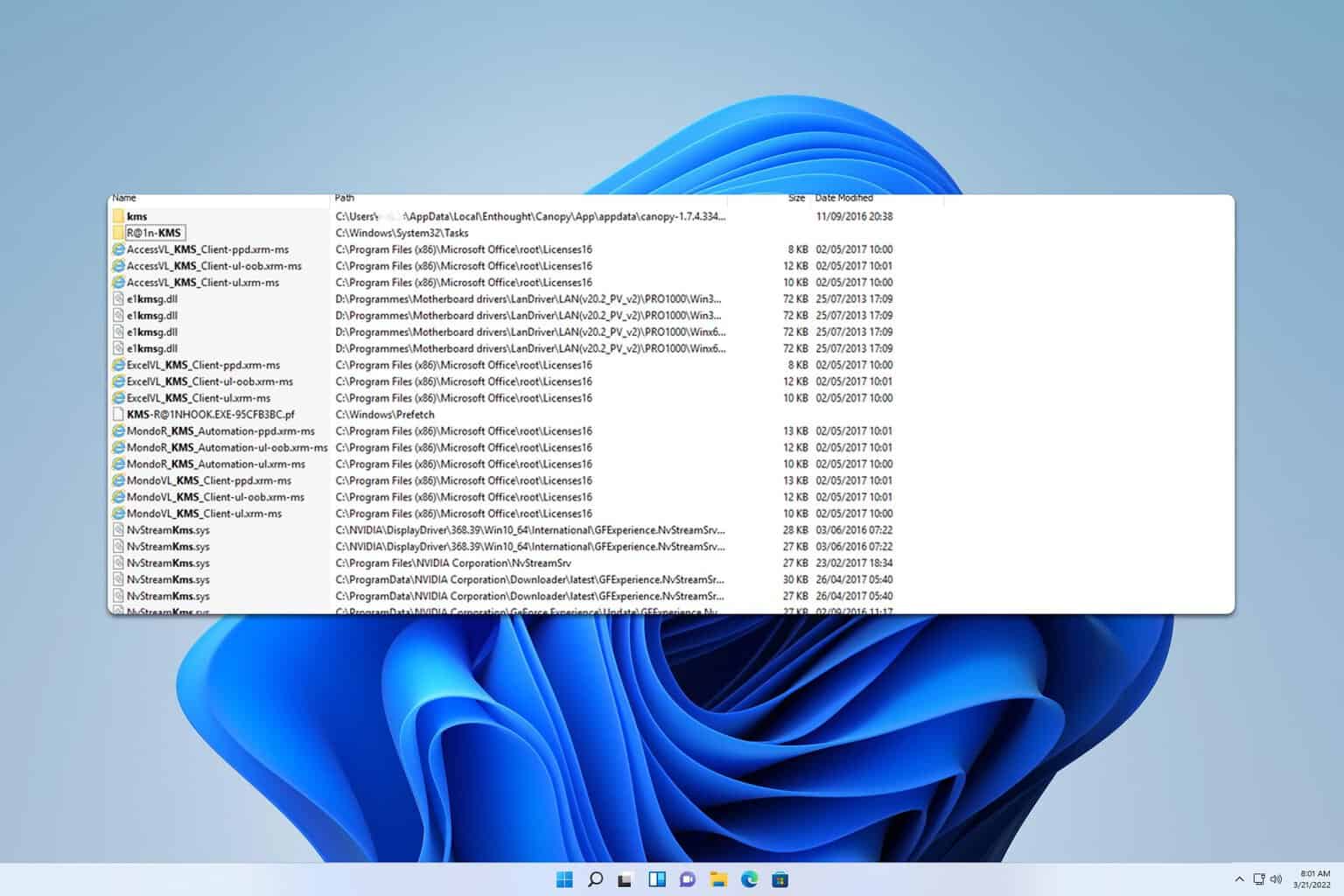Viewport: 1344px width, 896px height.
Task: Click the path C:\Program Files\NVIDIA Corporation\NvStreamSrv
Action: click(453, 563)
